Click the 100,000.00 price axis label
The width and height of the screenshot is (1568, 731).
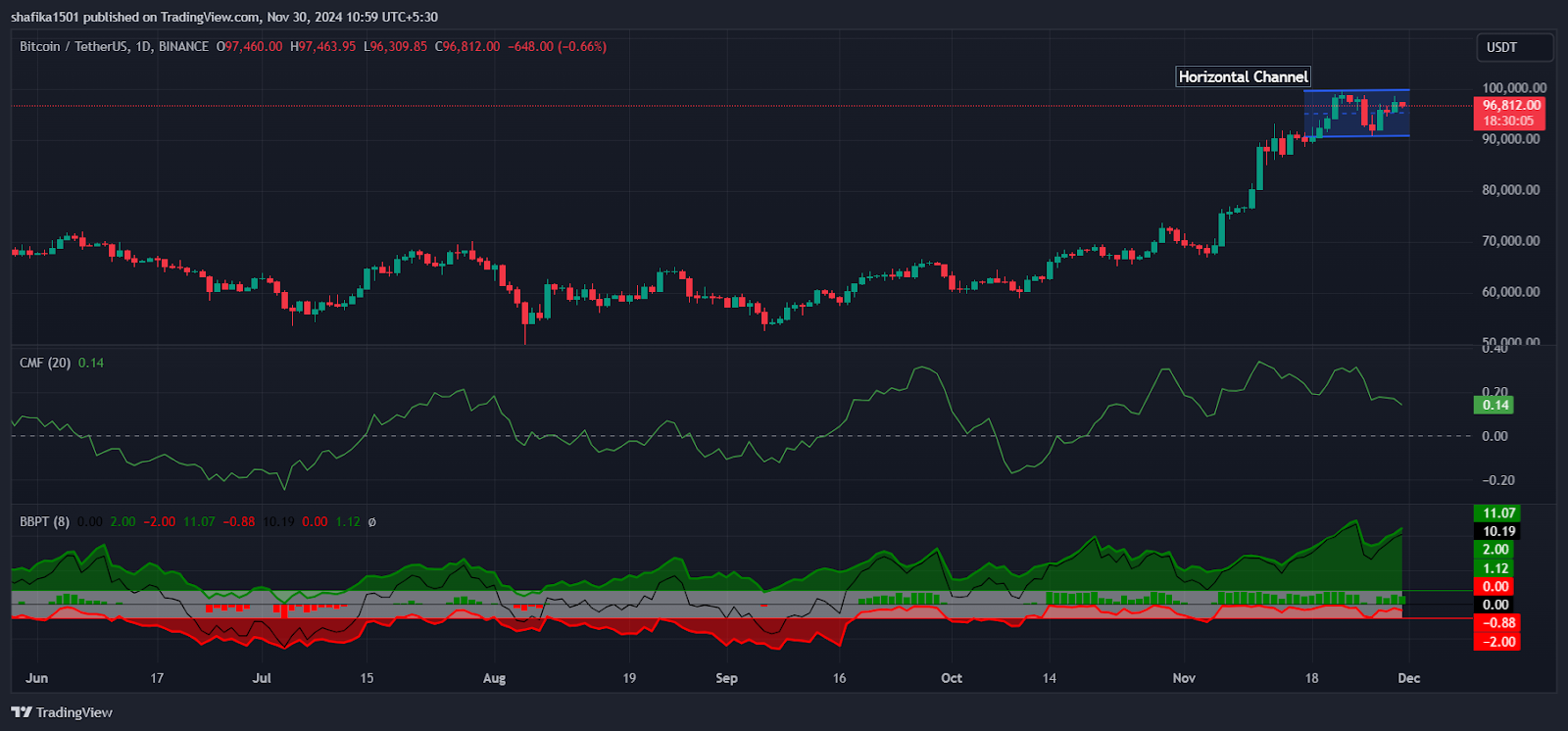(x=1514, y=88)
